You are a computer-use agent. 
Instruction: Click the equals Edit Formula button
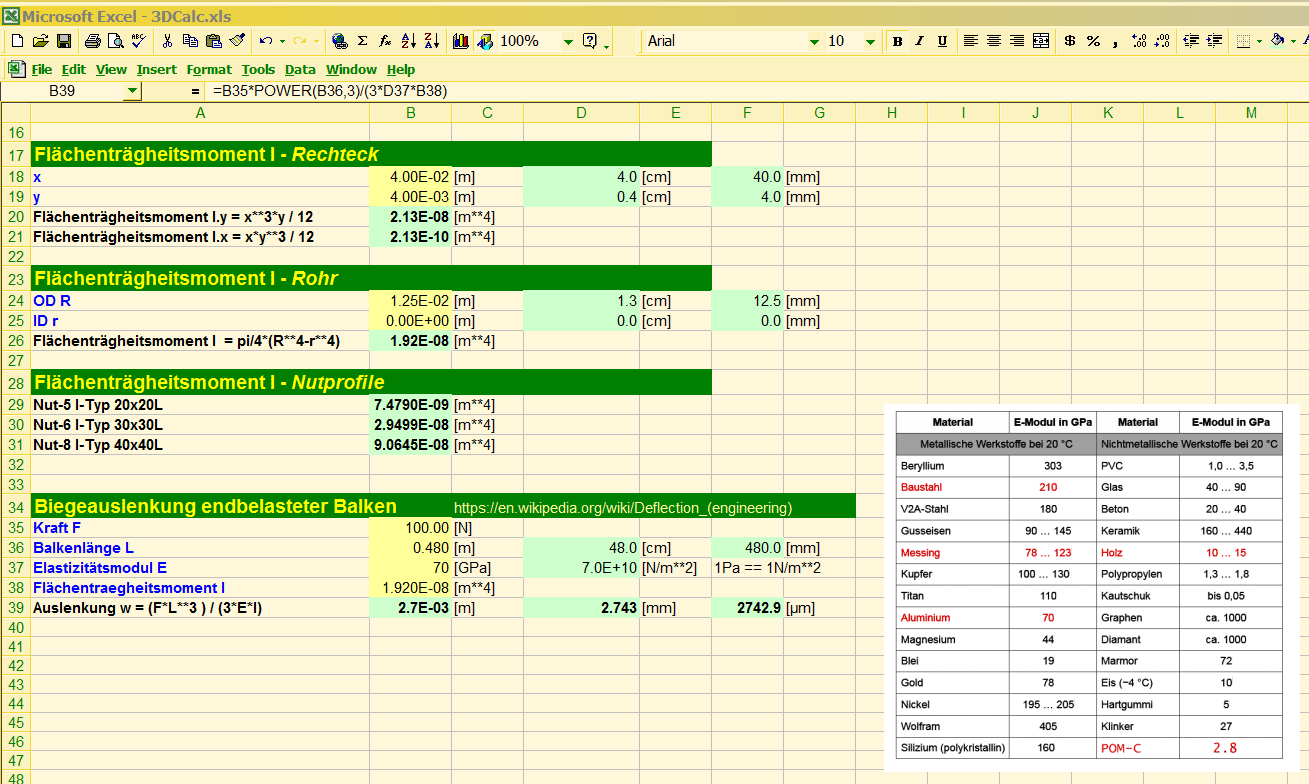pyautogui.click(x=195, y=90)
